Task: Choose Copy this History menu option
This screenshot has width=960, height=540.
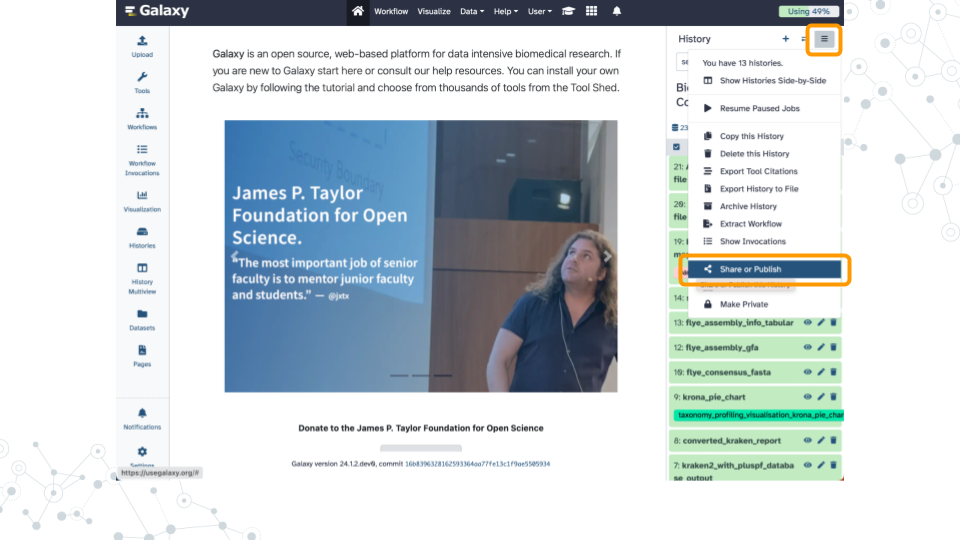Action: [x=751, y=136]
